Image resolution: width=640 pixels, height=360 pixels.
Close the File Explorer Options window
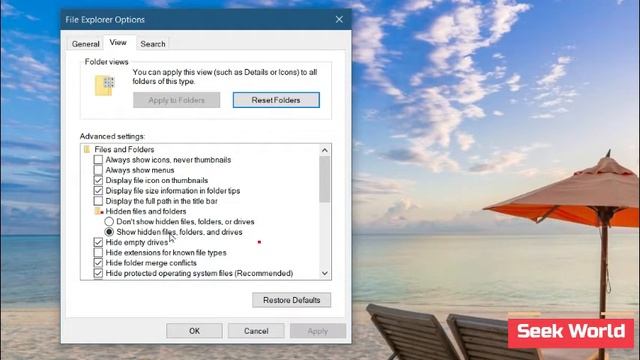tap(339, 19)
